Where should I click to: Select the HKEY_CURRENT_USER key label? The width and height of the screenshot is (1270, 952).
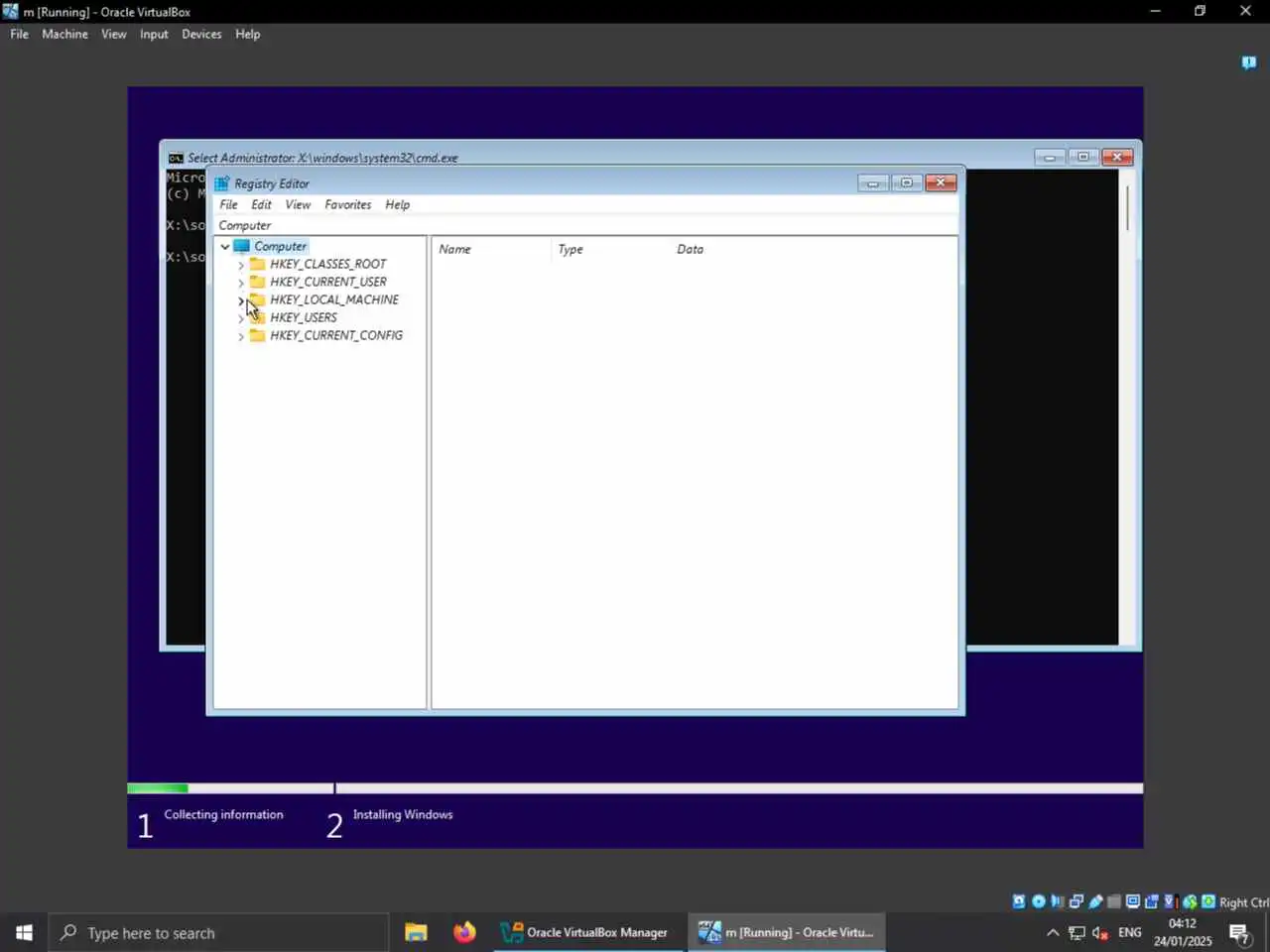click(x=328, y=282)
